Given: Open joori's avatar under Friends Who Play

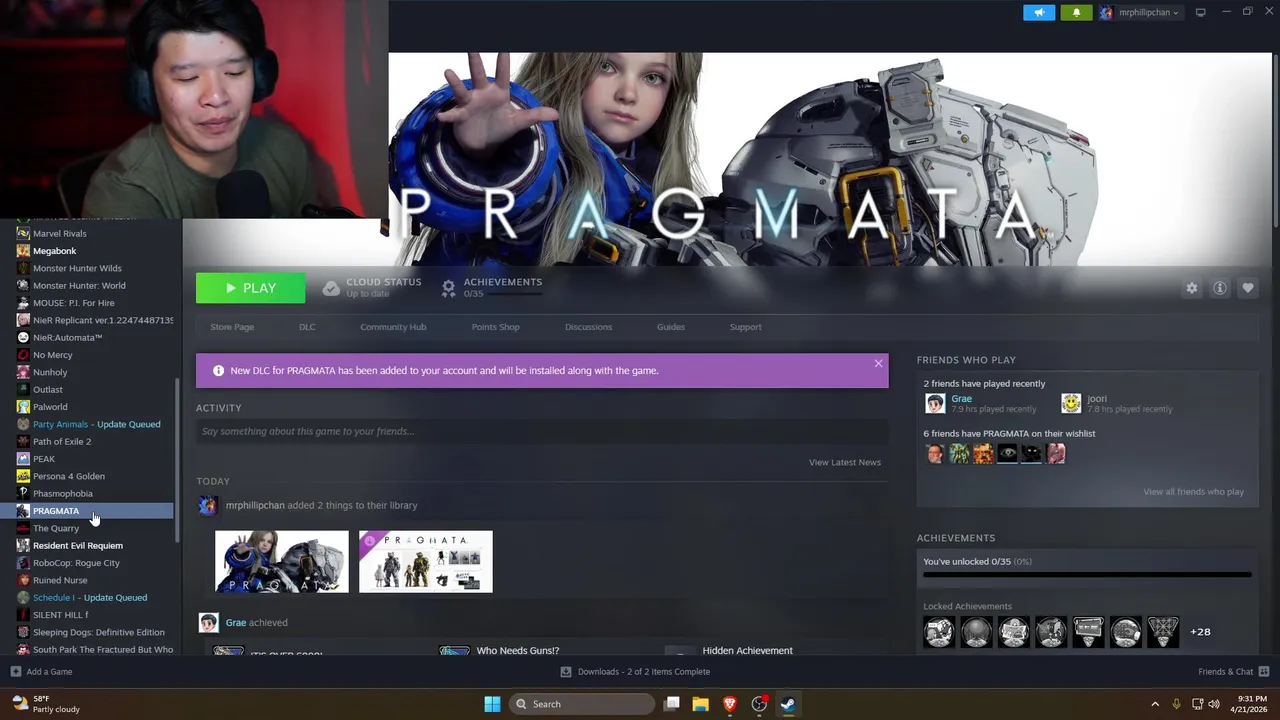Looking at the screenshot, I should 1071,403.
